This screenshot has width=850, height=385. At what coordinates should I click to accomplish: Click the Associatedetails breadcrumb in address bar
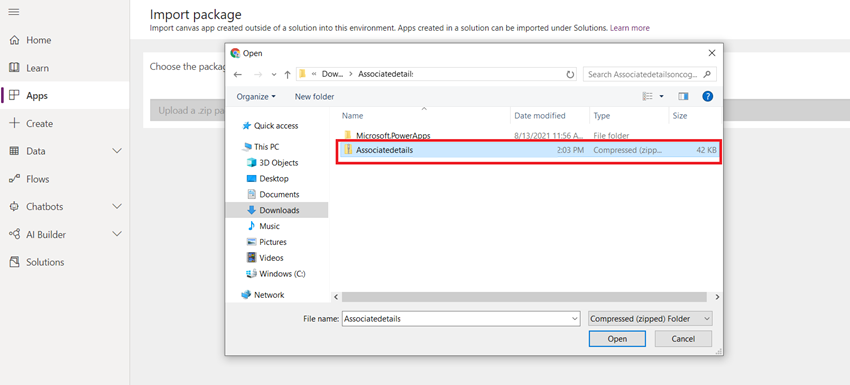tap(385, 74)
